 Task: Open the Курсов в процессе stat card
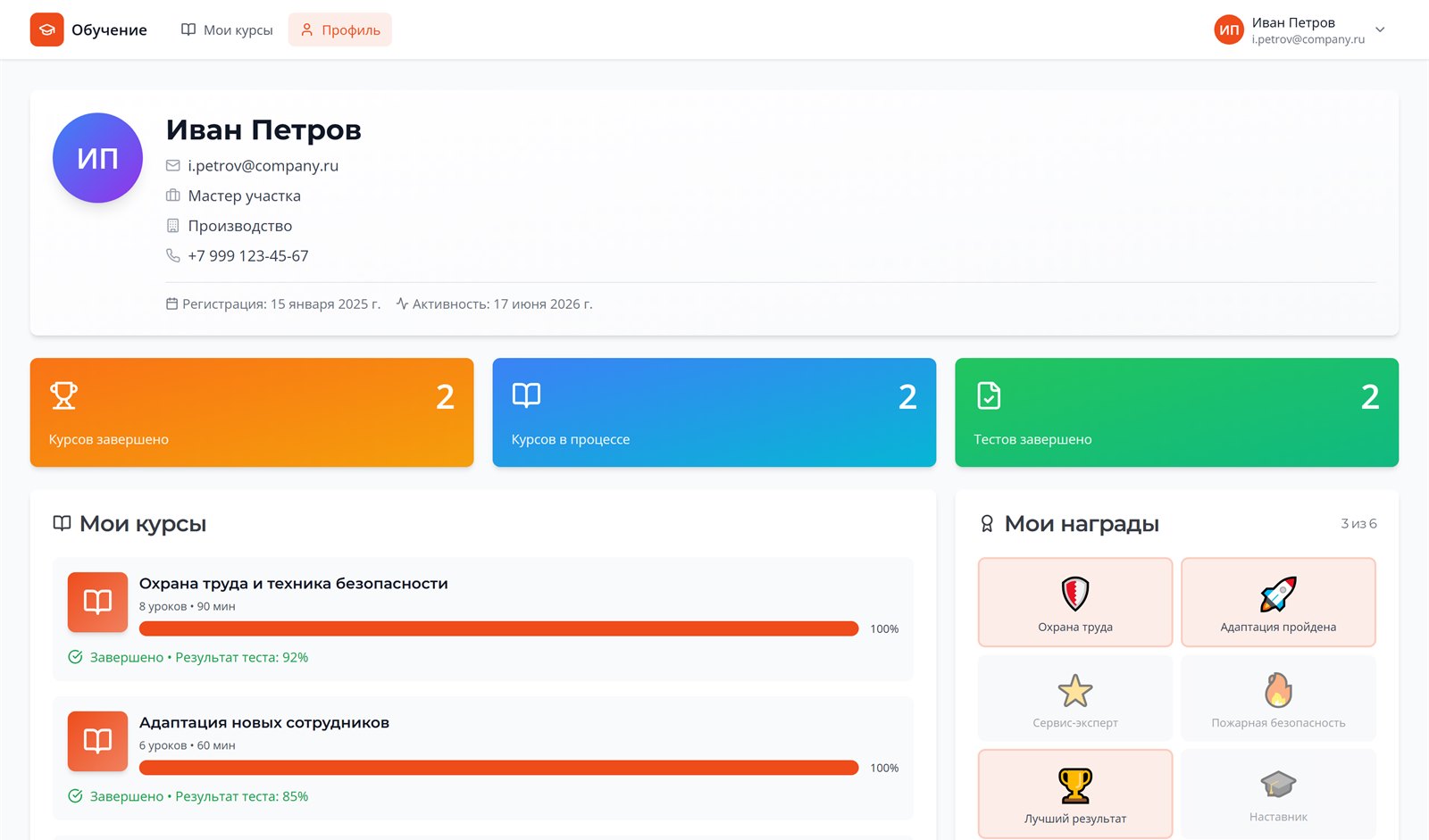point(714,412)
